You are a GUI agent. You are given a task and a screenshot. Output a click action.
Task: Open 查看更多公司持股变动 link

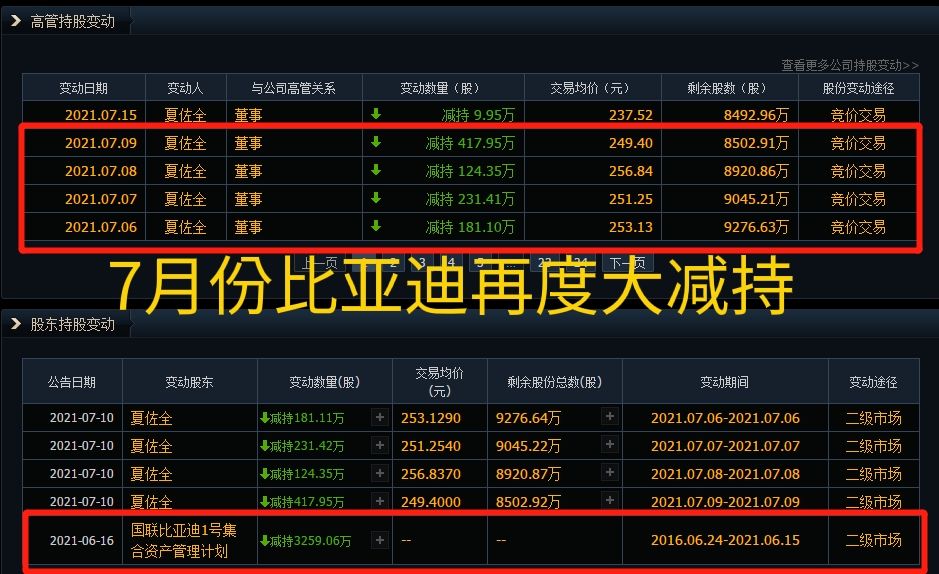850,65
